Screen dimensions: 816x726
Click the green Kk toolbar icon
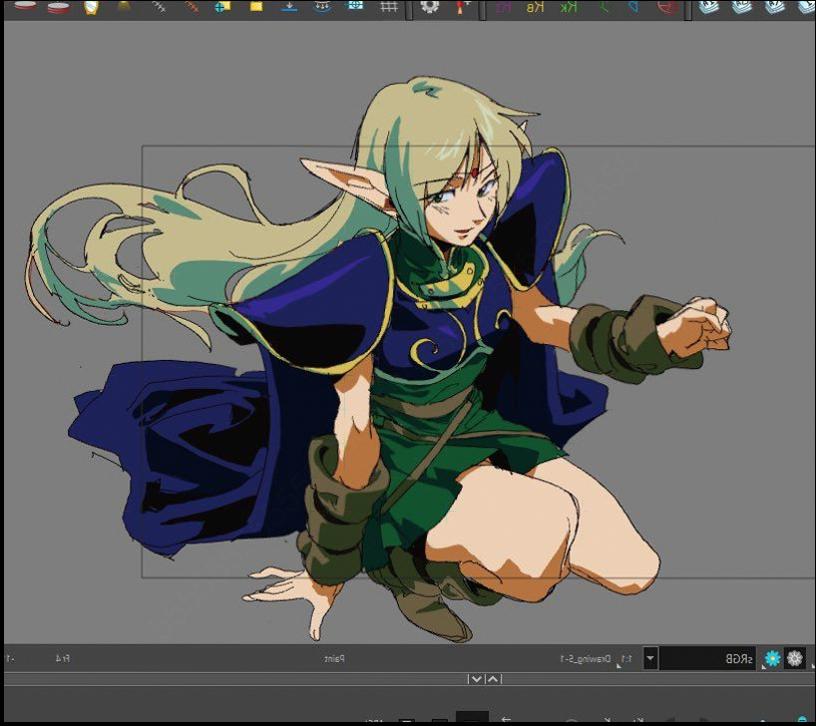point(567,6)
